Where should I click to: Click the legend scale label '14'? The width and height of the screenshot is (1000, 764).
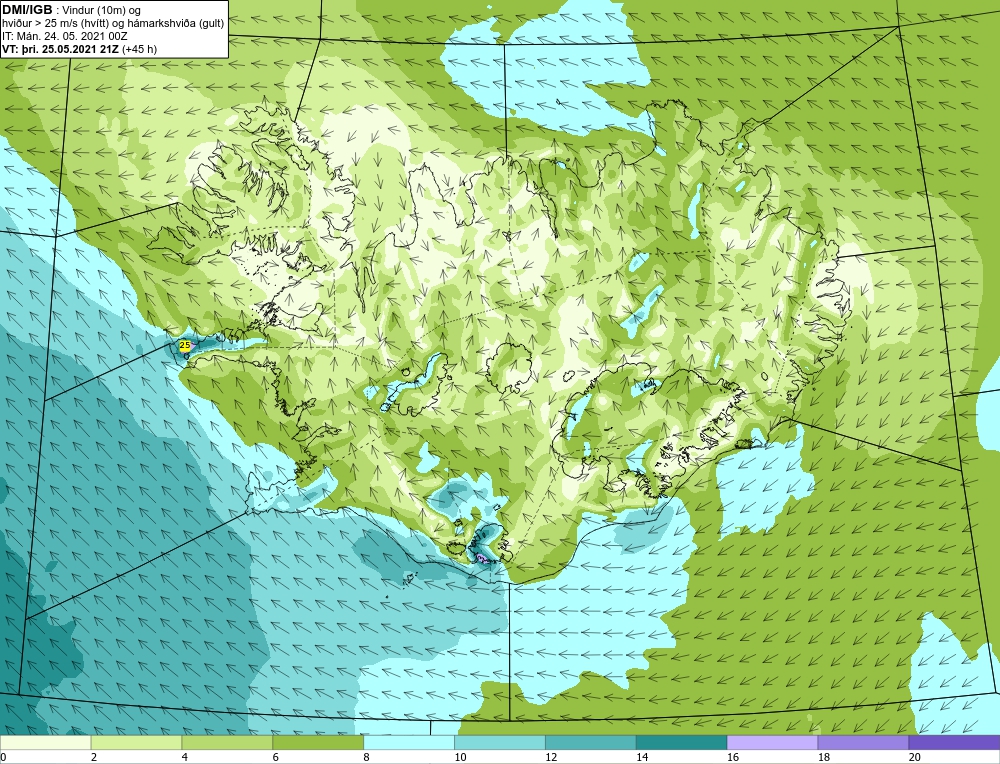642,758
